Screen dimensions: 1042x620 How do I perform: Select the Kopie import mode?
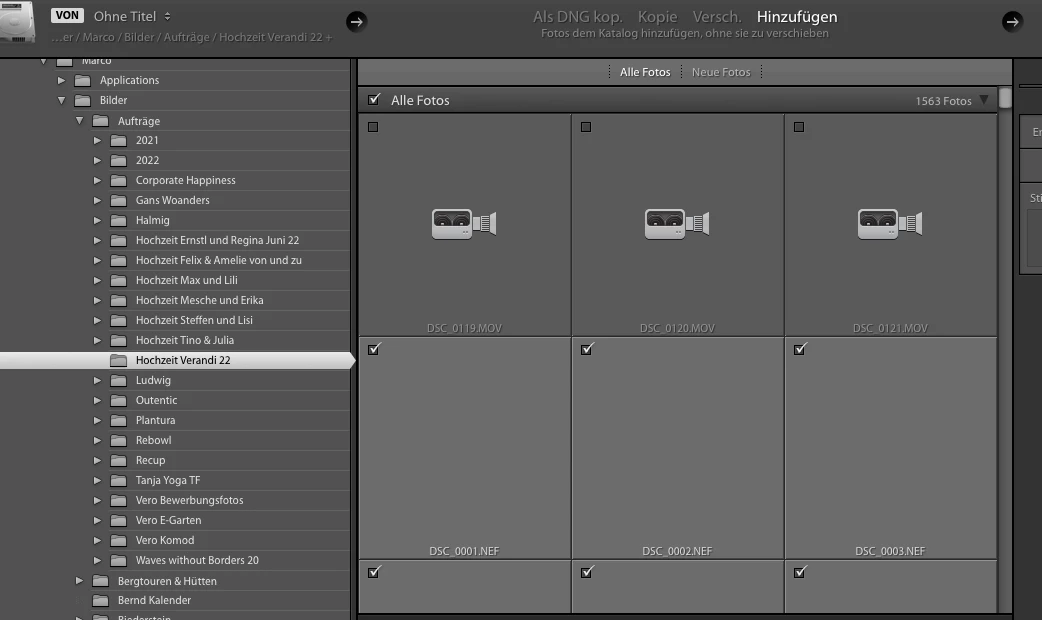tap(657, 17)
